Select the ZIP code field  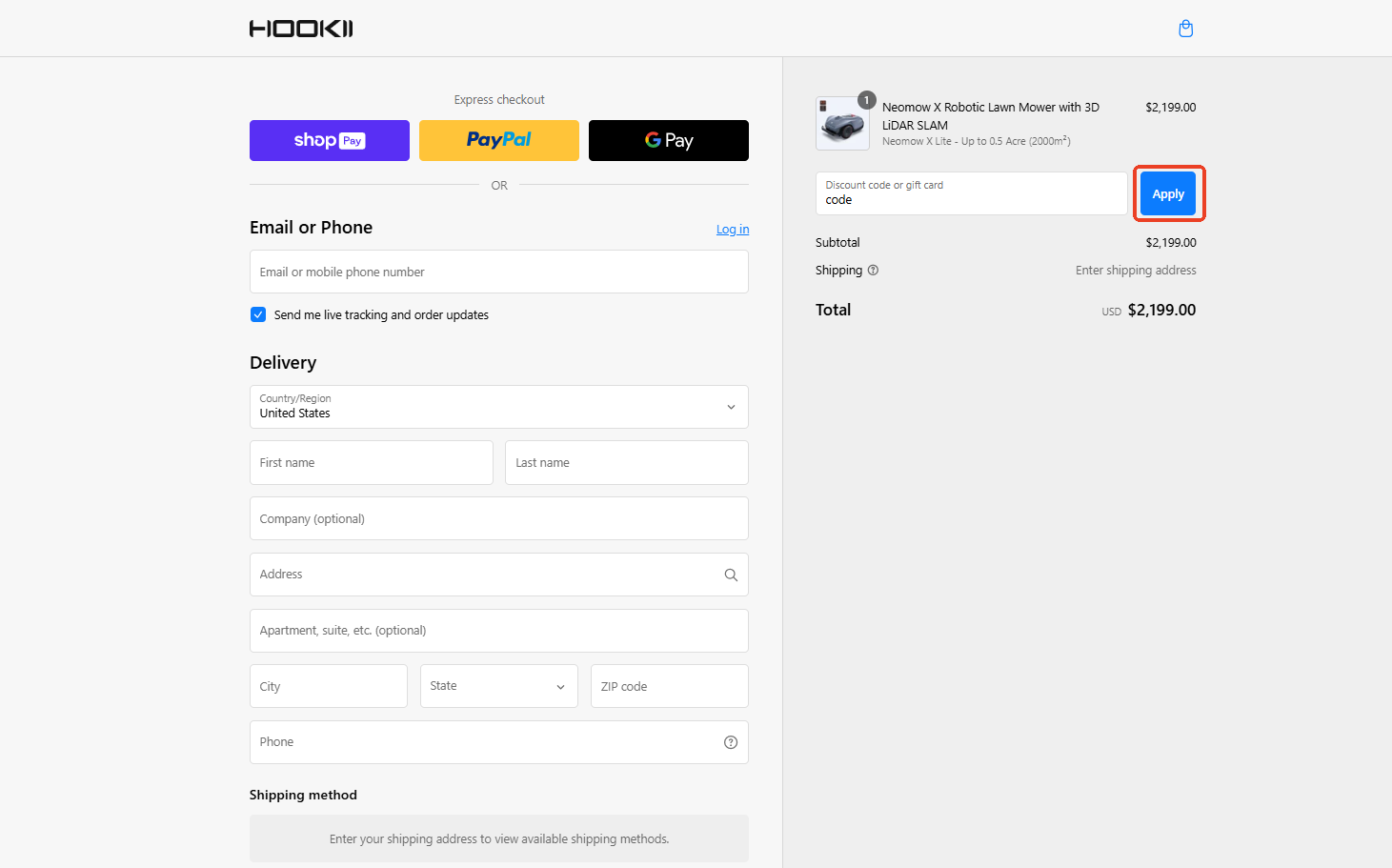pyautogui.click(x=670, y=686)
